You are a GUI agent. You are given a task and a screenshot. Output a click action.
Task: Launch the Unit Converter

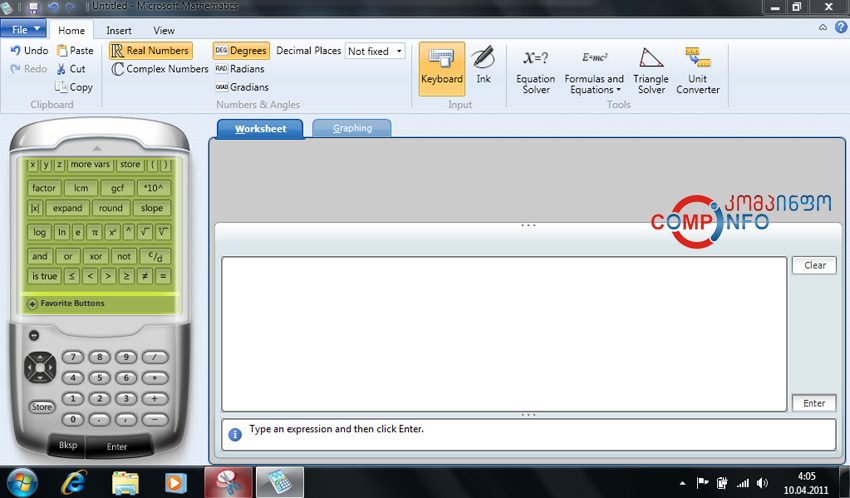click(698, 71)
